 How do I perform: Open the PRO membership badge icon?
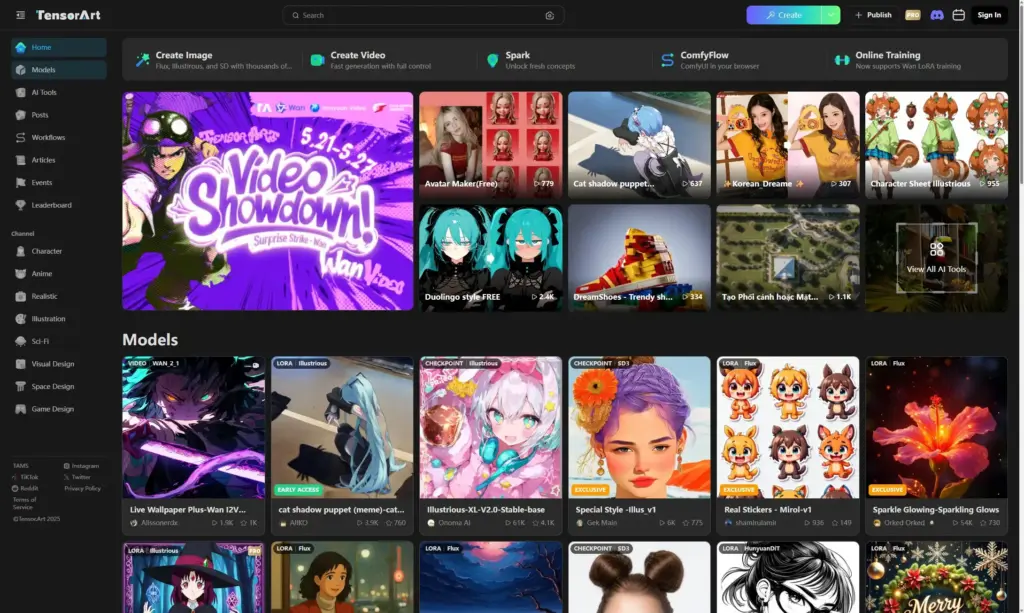tap(912, 15)
